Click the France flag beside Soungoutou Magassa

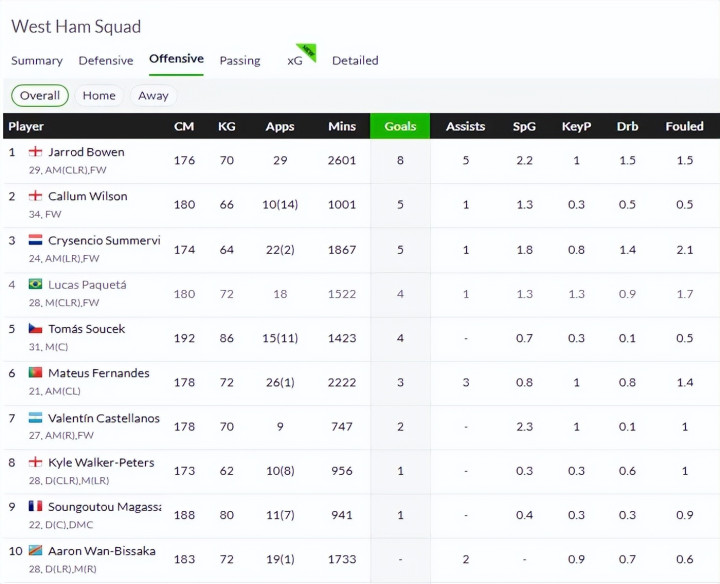pos(35,506)
